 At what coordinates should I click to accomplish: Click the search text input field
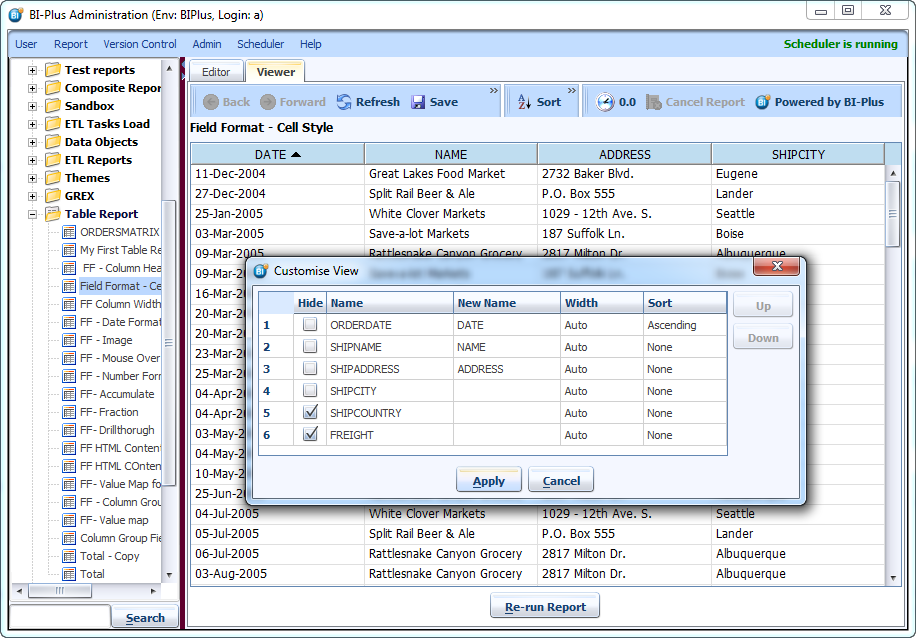58,617
